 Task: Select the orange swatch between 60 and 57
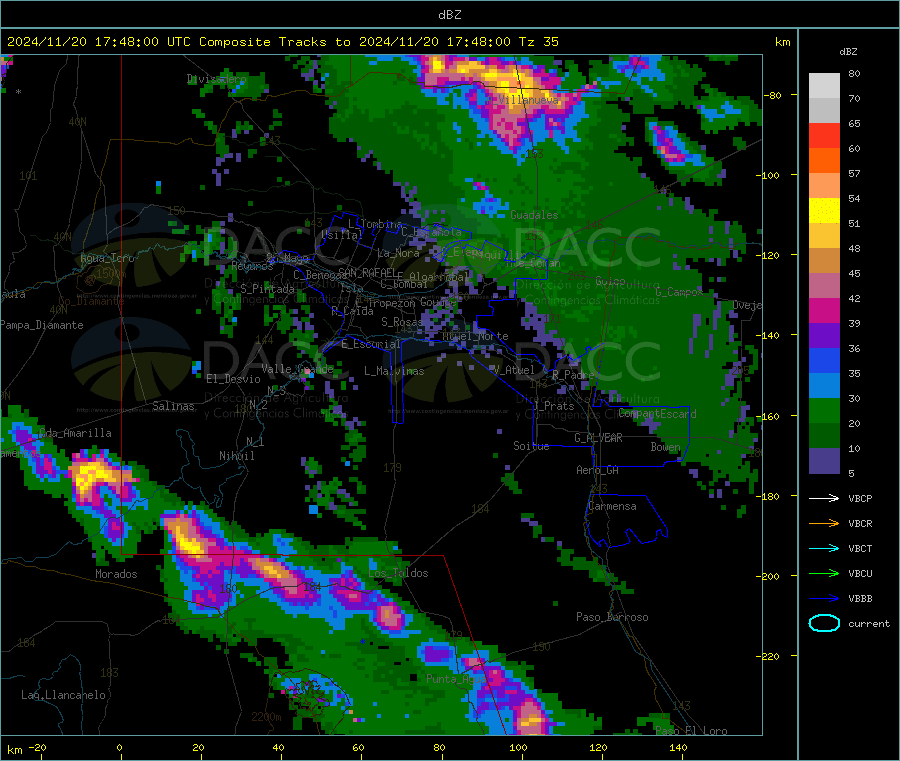pos(824,161)
